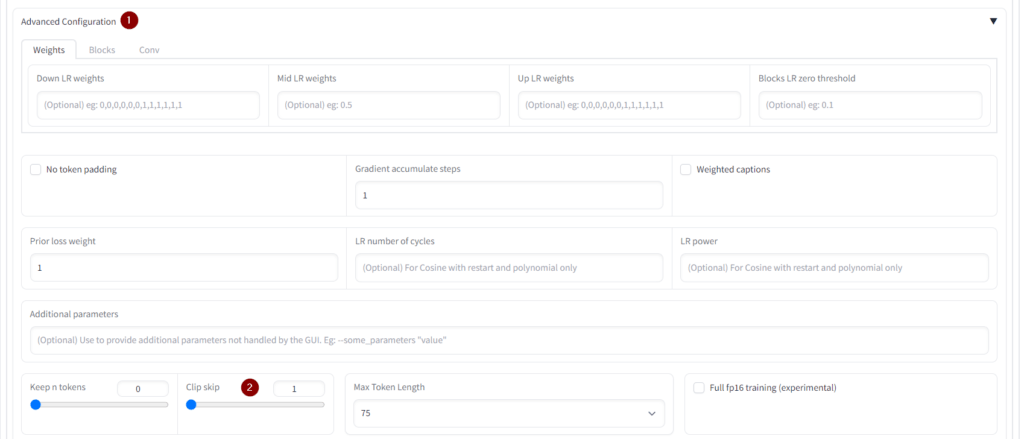This screenshot has height=439, width=1024.
Task: Click the red annotation badge number 1
Action: 129,20
